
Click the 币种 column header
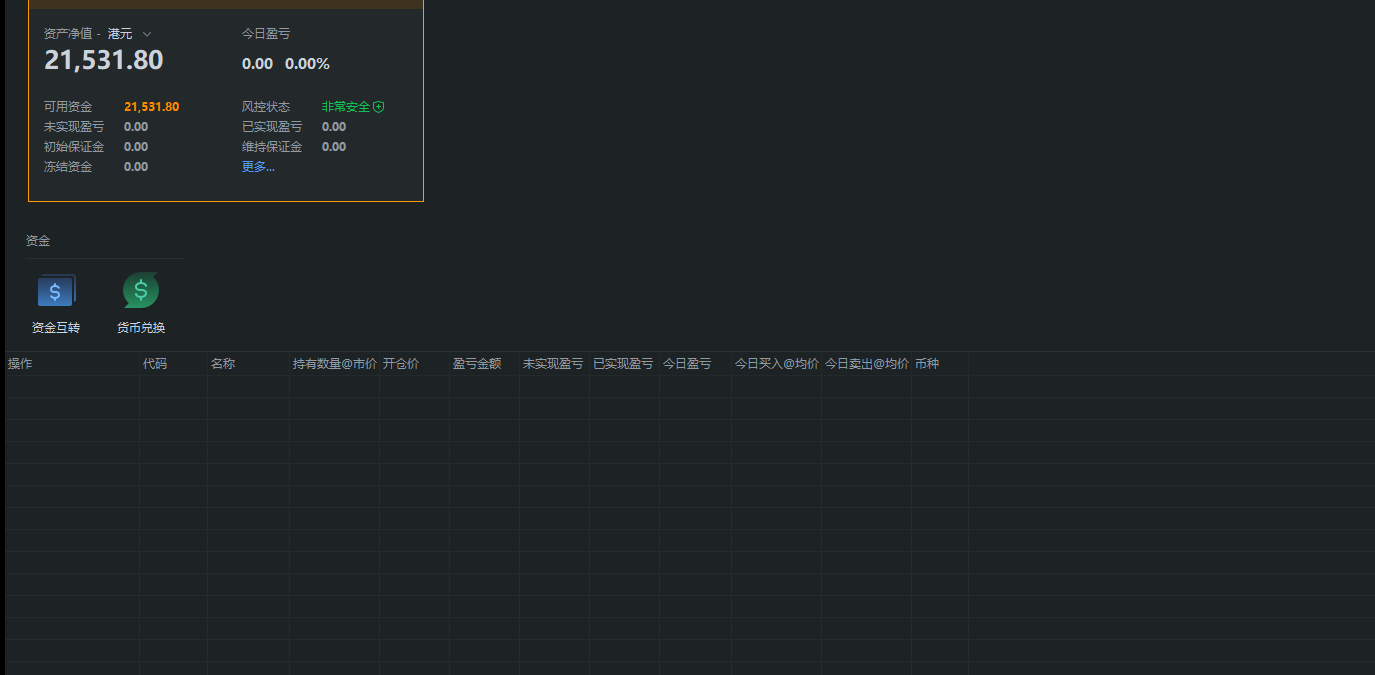927,364
